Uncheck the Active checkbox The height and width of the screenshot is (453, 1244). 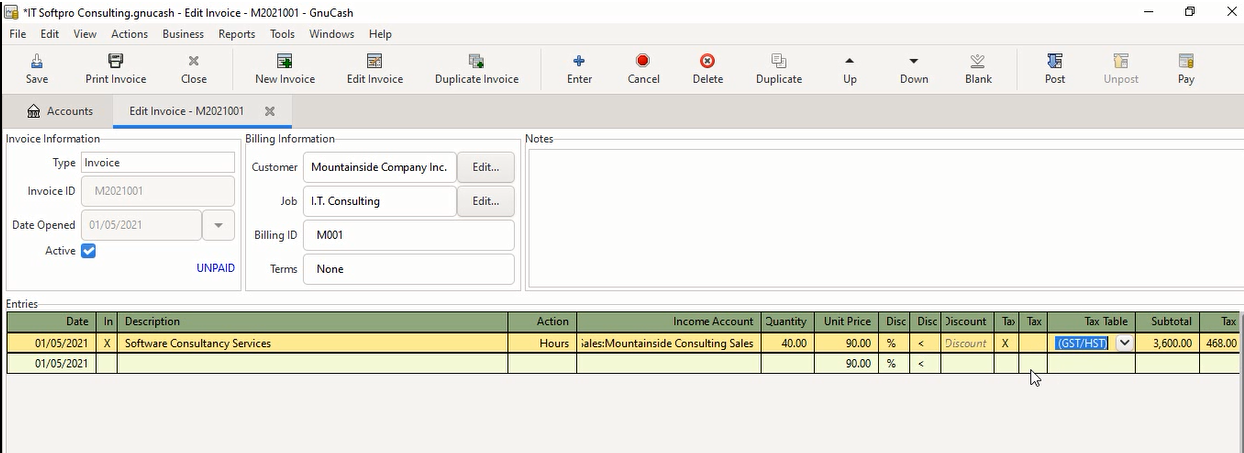click(x=88, y=251)
